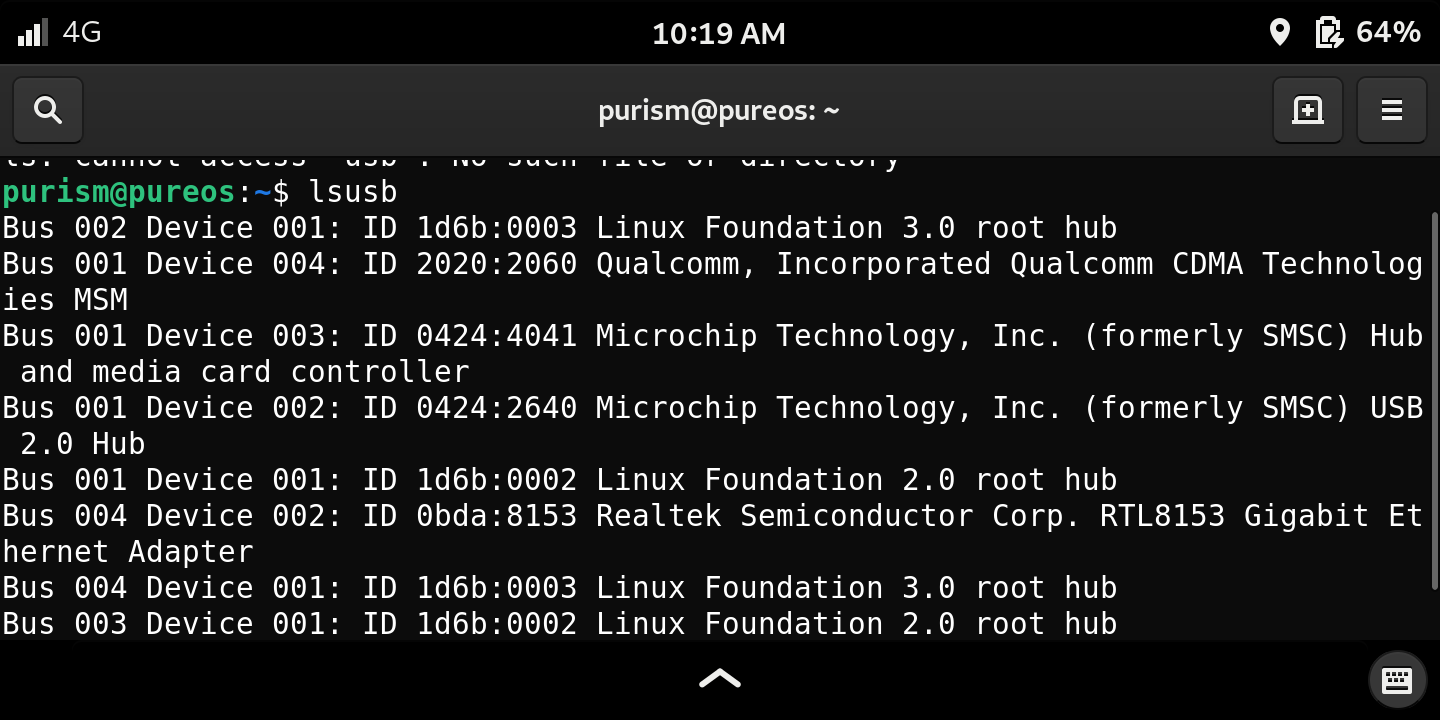Open the hamburger menu
This screenshot has width=1440, height=720.
click(1392, 110)
